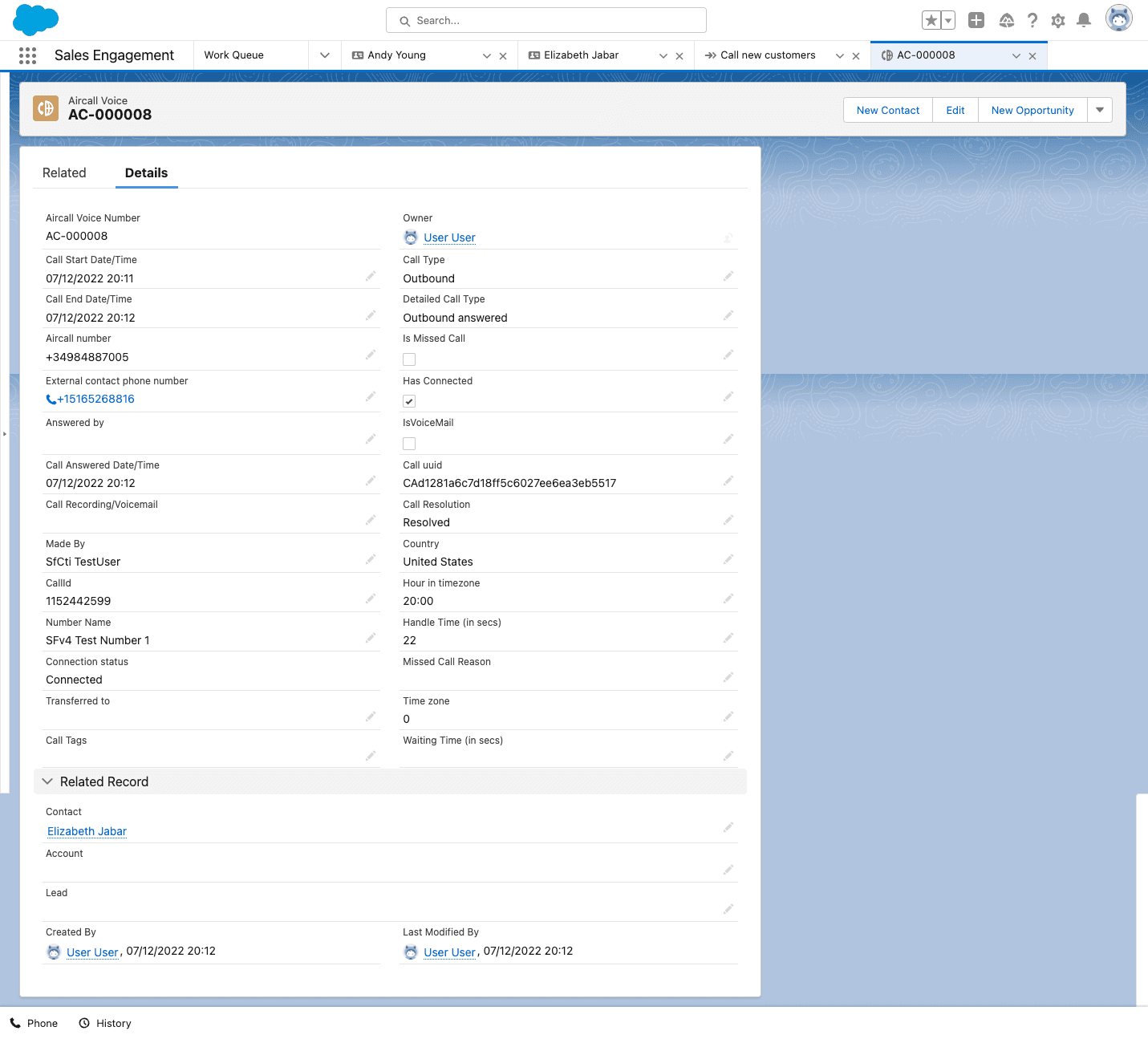Expand the Work Queue navigation dropdown
Screen dimensions: 1148x1039
pos(325,55)
